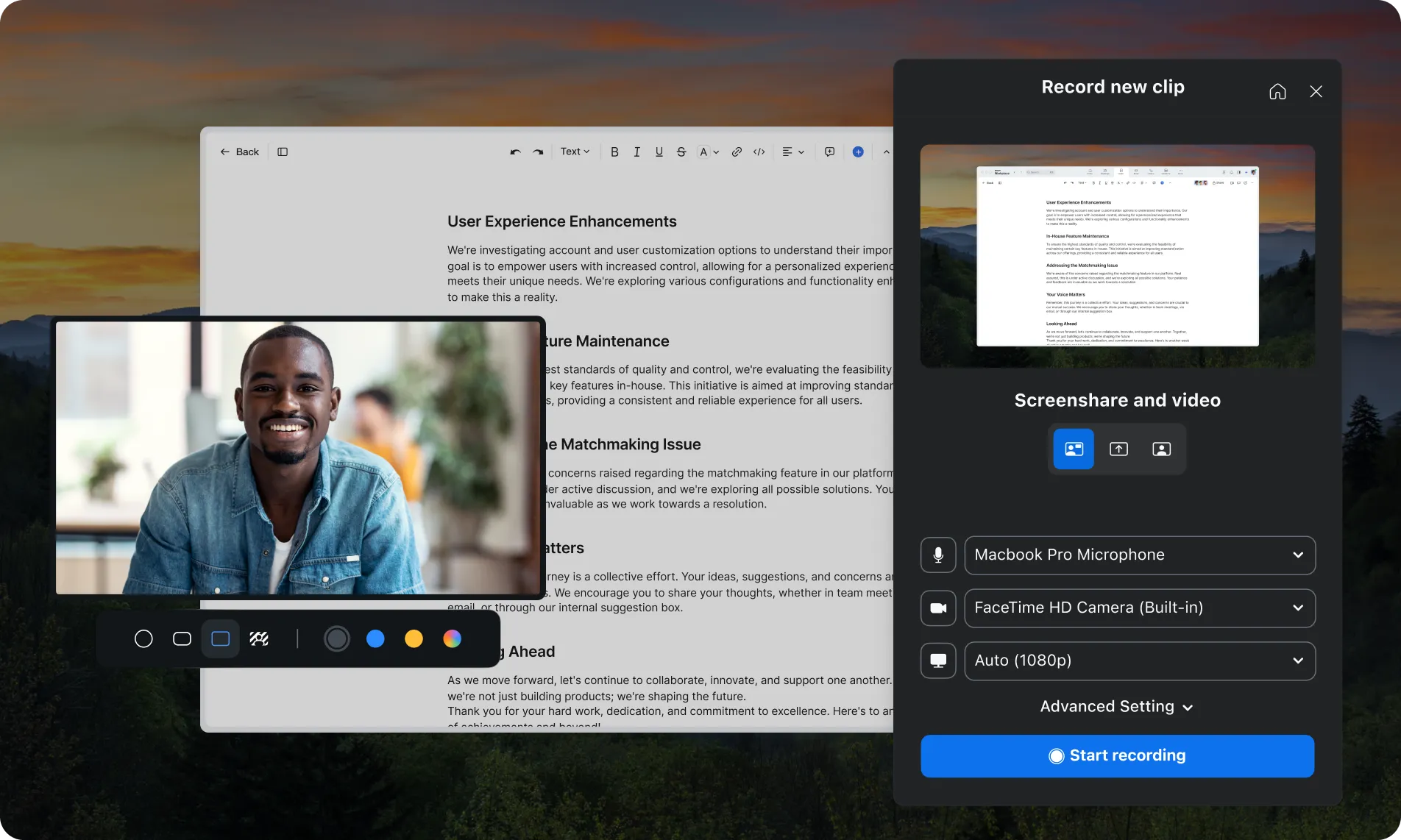Expand Advanced Setting section
This screenshot has height=840, width=1401.
pos(1116,706)
